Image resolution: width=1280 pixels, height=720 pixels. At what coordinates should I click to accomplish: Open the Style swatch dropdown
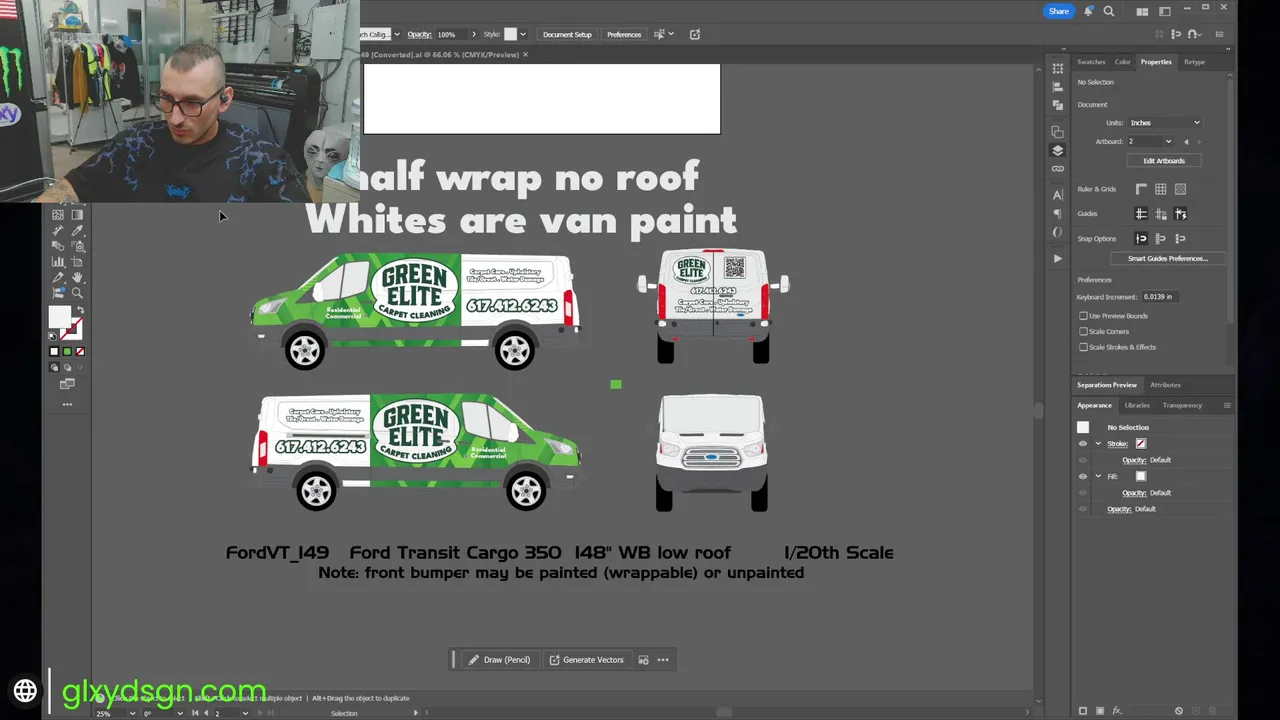click(522, 34)
